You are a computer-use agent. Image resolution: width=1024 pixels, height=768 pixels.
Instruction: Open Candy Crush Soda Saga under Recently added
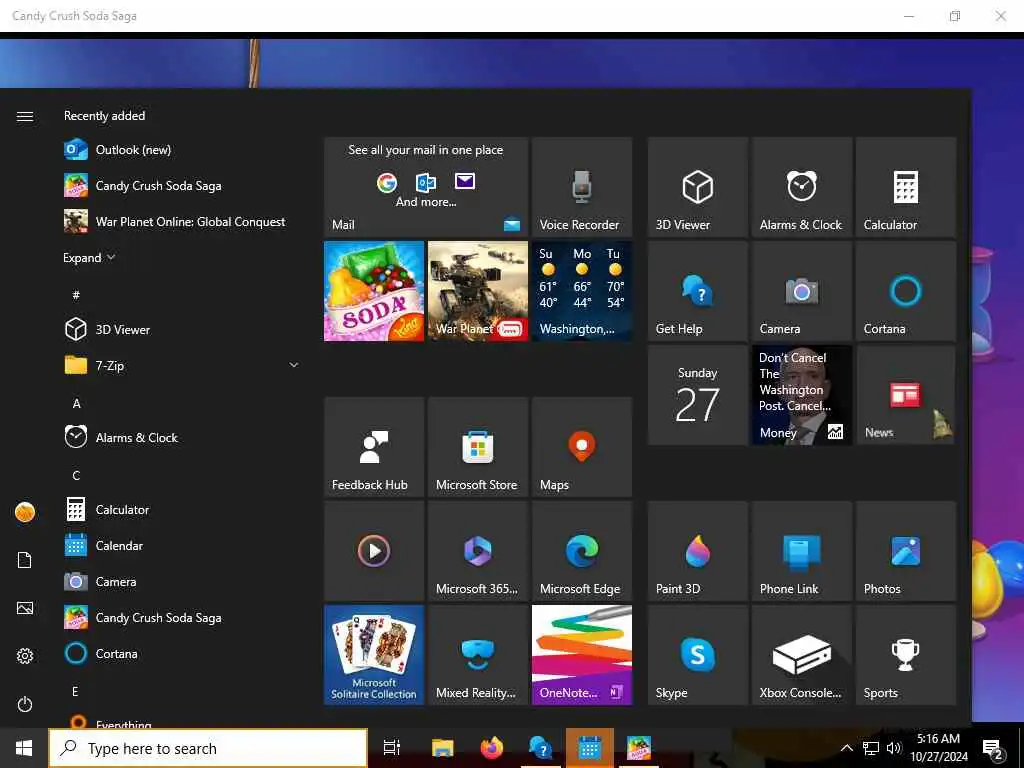pos(183,185)
